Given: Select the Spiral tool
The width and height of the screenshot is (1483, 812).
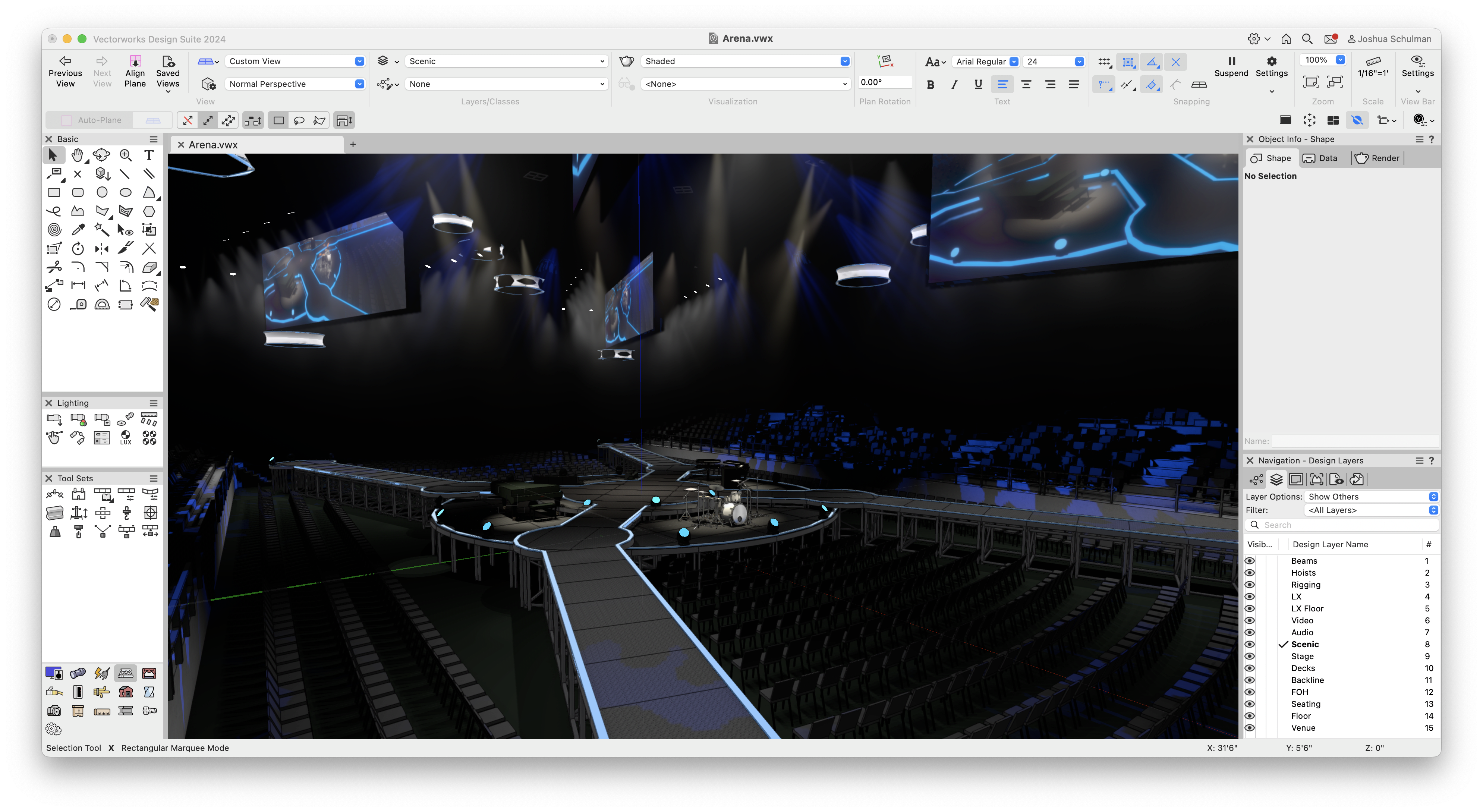Looking at the screenshot, I should (x=54, y=230).
